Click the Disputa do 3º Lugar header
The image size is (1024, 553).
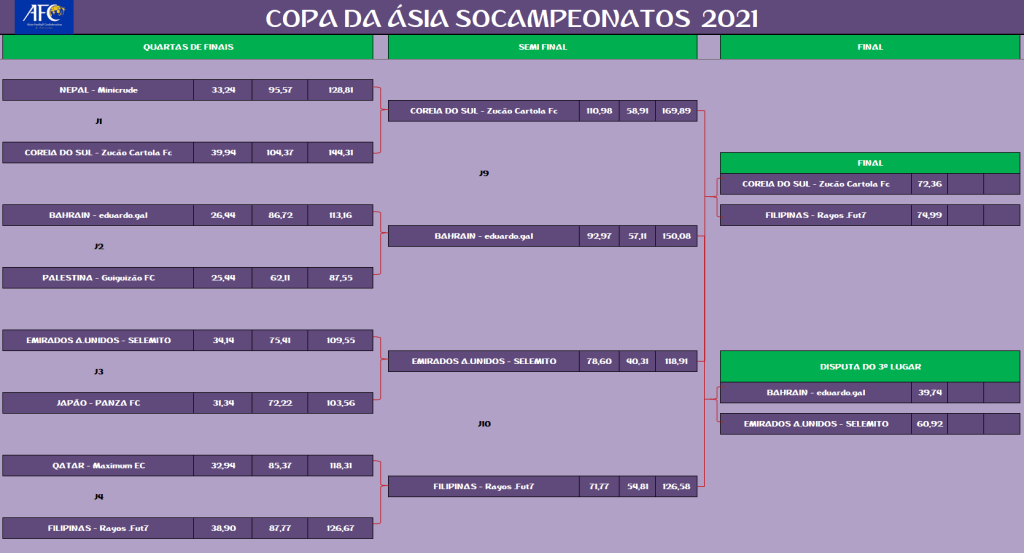click(x=869, y=366)
